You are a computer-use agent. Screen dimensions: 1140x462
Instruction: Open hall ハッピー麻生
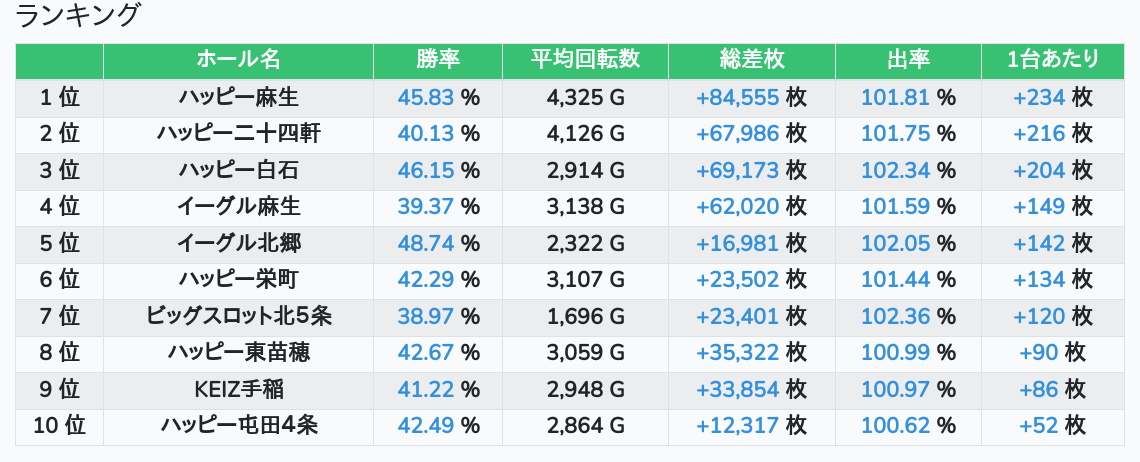click(x=238, y=98)
